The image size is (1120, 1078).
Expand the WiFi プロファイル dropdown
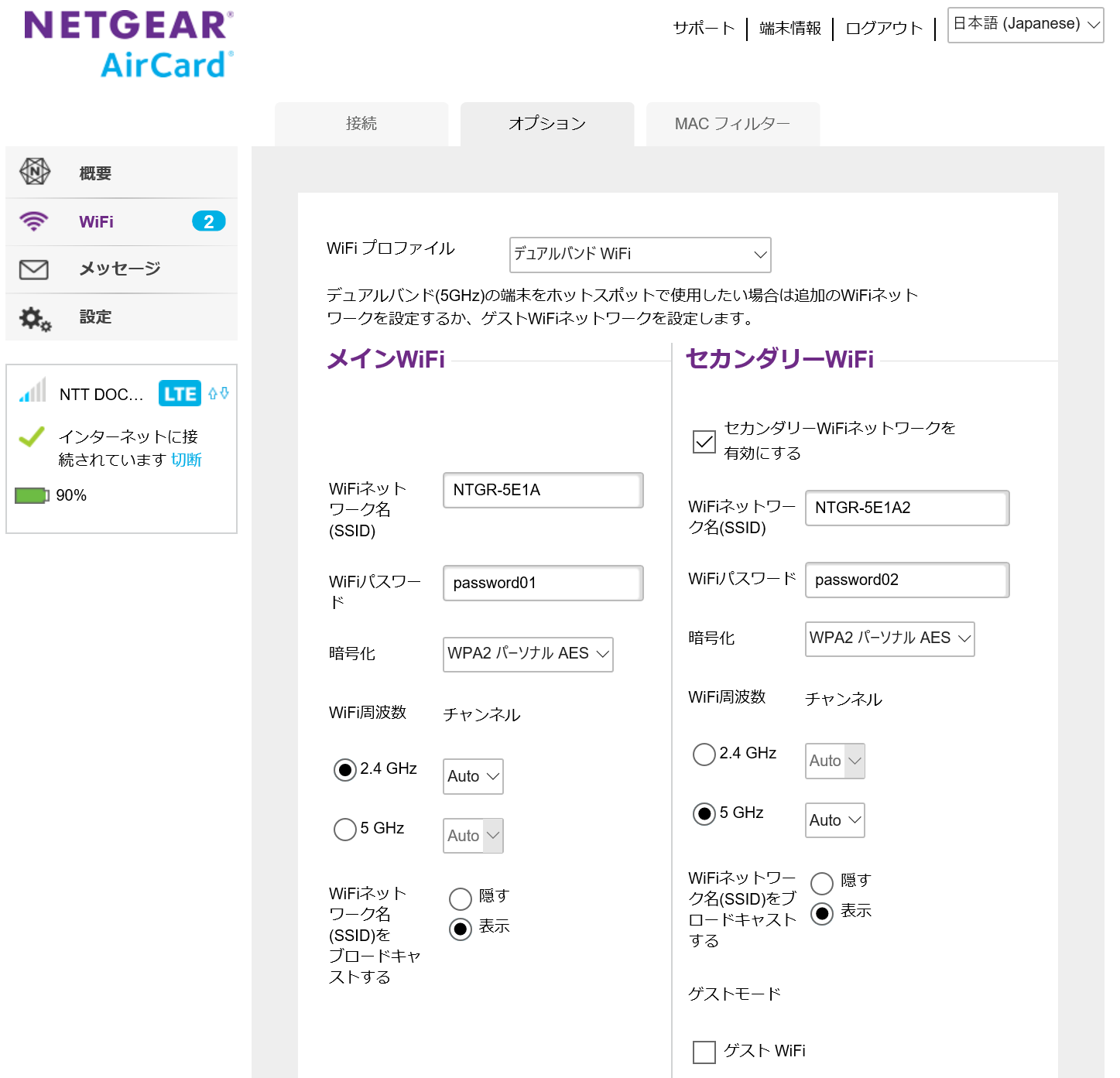point(640,255)
